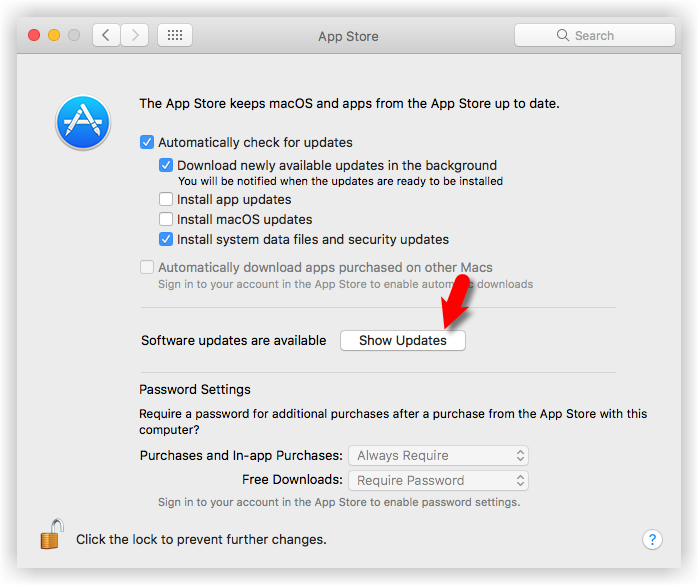699x586 pixels.
Task: Show all preferences grid icon
Action: [x=175, y=35]
